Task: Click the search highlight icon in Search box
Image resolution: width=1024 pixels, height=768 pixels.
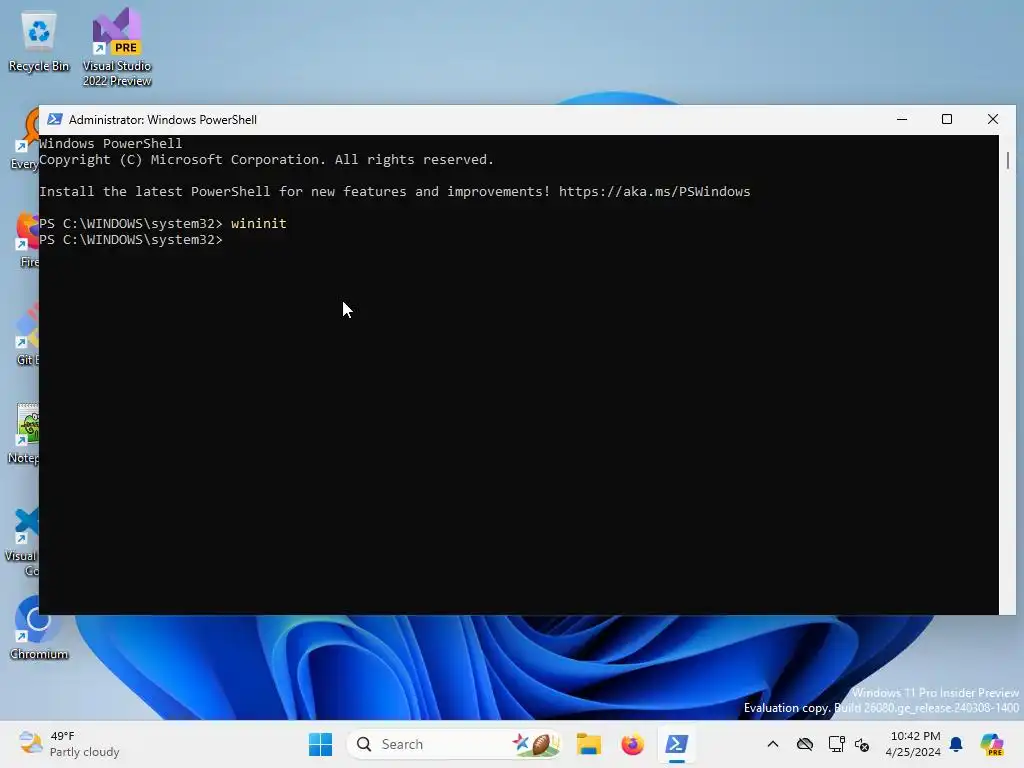Action: 536,744
